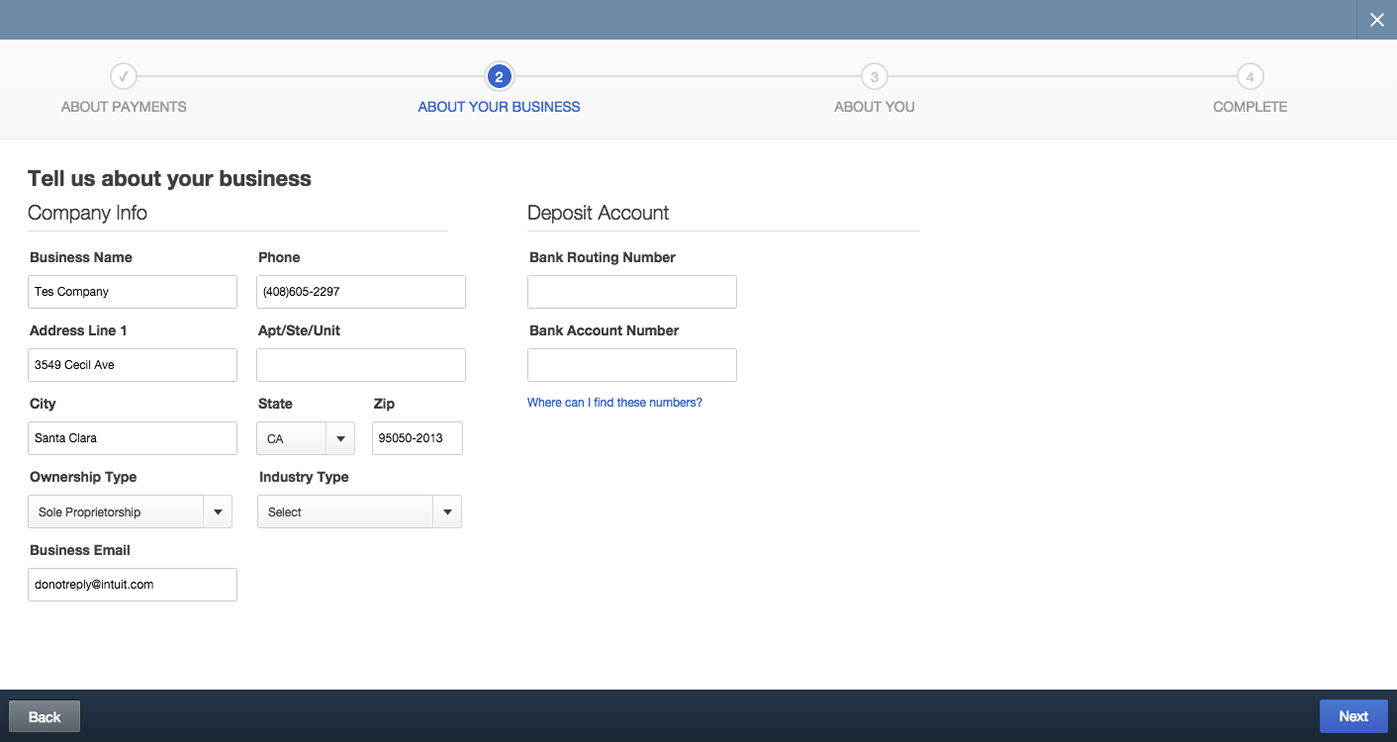The width and height of the screenshot is (1397, 742).
Task: Focus the Bank Account Number field
Action: 632,365
